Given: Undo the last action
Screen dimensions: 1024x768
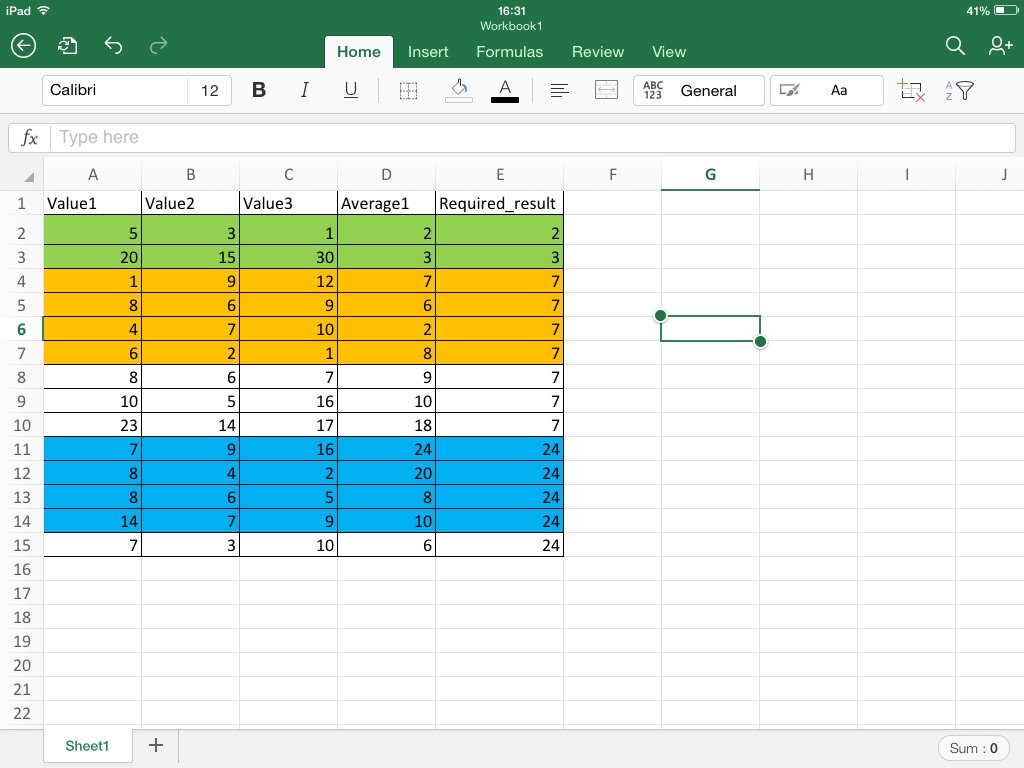Looking at the screenshot, I should (113, 46).
